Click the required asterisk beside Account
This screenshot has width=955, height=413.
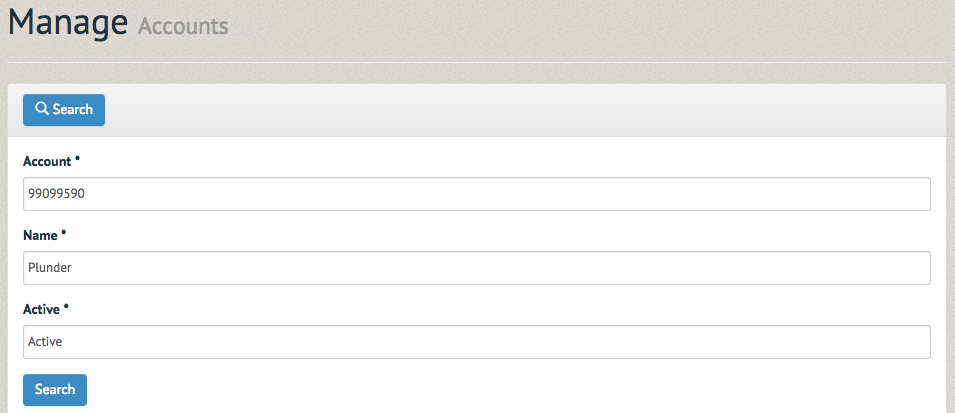click(77, 160)
